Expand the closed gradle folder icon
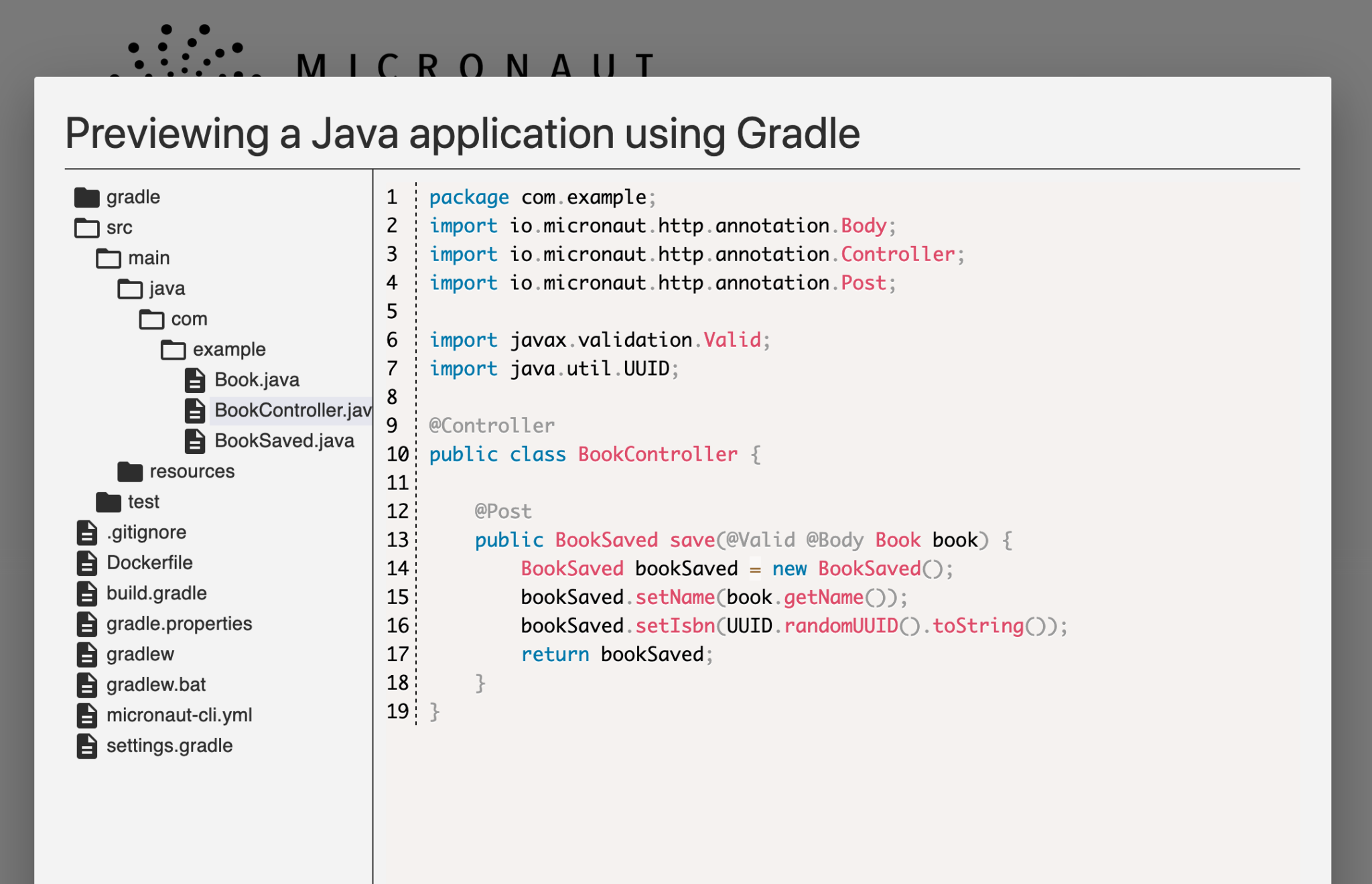Image resolution: width=1372 pixels, height=884 pixels. coord(86,198)
